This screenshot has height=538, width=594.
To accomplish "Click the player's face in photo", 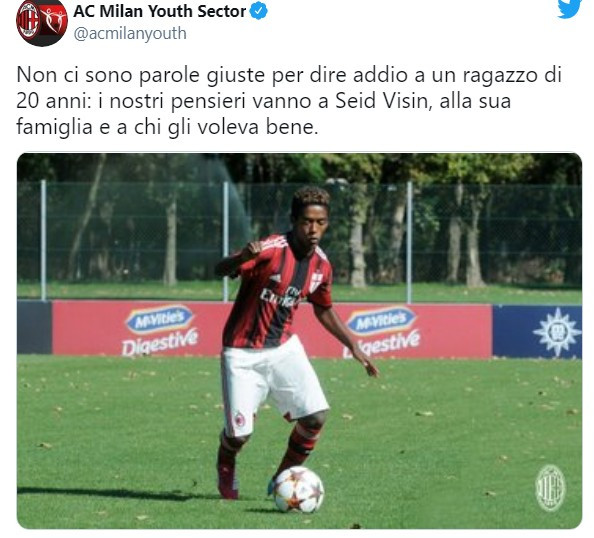I will point(310,224).
